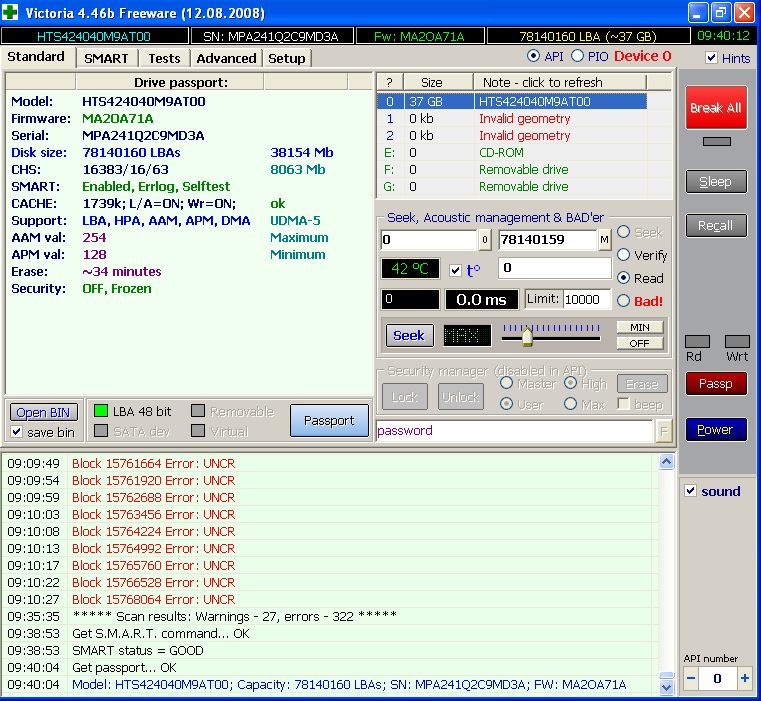Click the indicator lamp under Break All
Screen dimensions: 761x701
[717, 141]
